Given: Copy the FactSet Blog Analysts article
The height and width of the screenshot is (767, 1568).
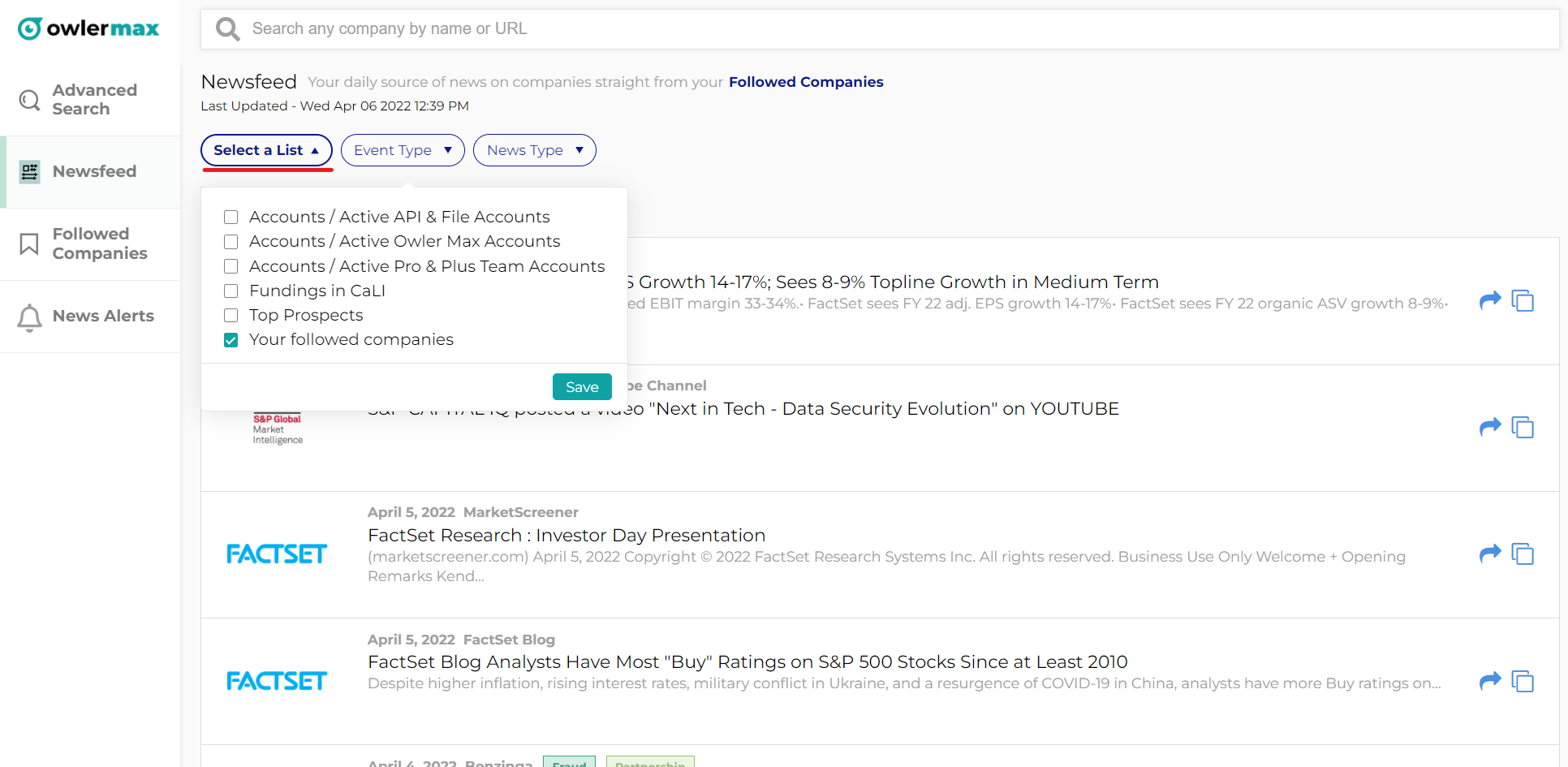Looking at the screenshot, I should click(x=1523, y=681).
